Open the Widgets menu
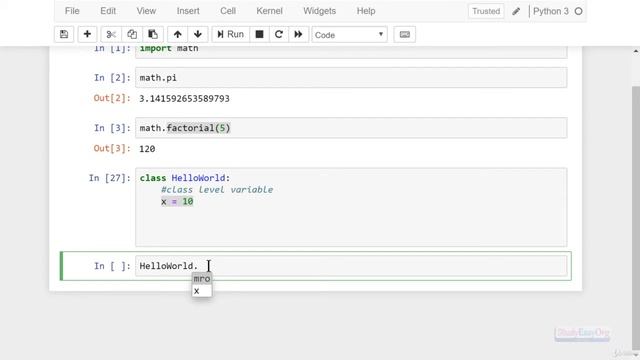 (x=320, y=11)
